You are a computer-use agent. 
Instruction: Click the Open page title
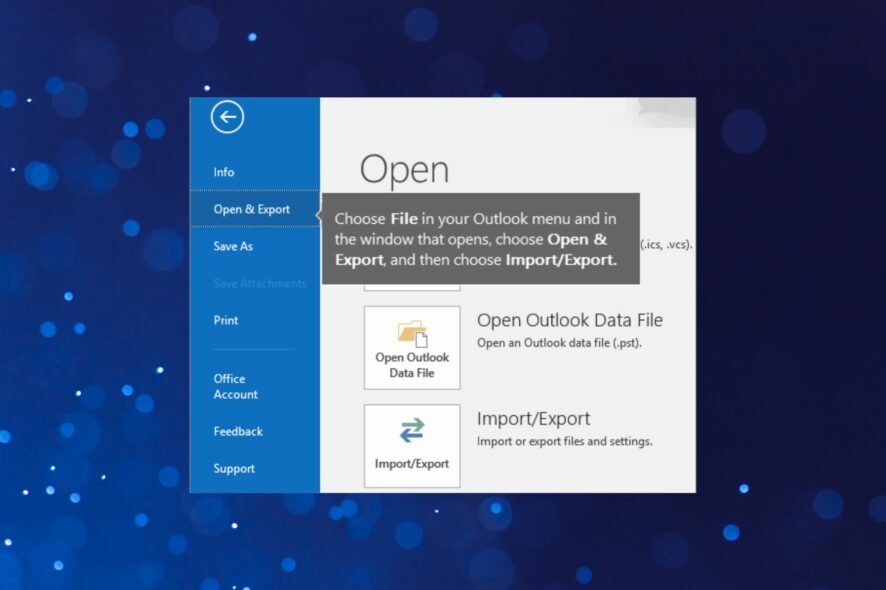(405, 169)
